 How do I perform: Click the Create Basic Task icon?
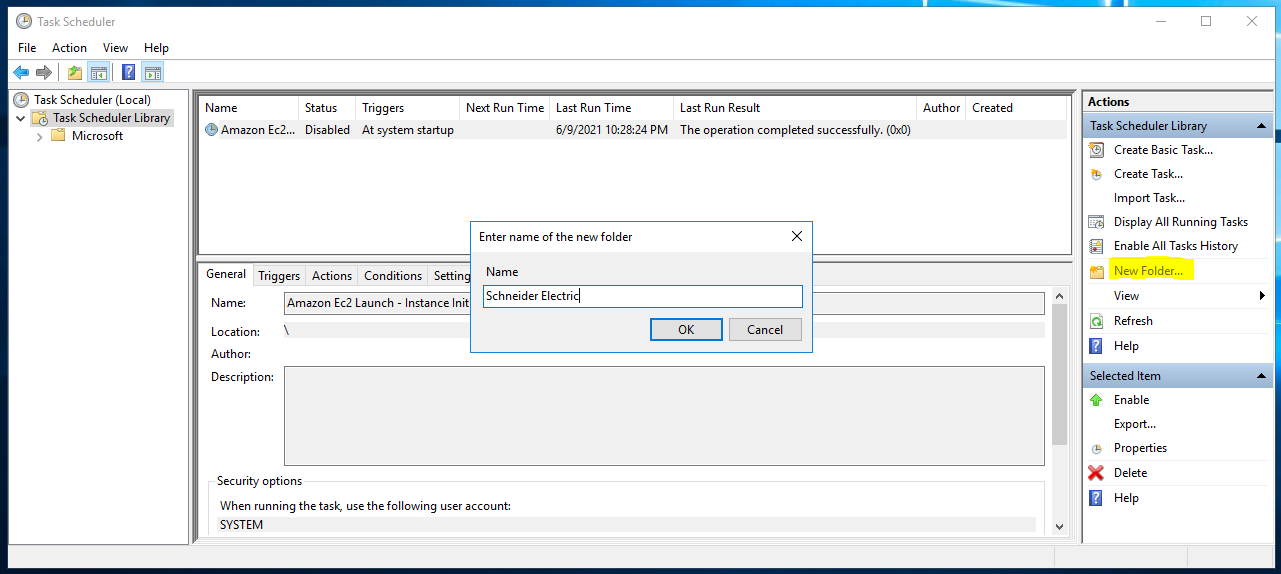click(1097, 150)
